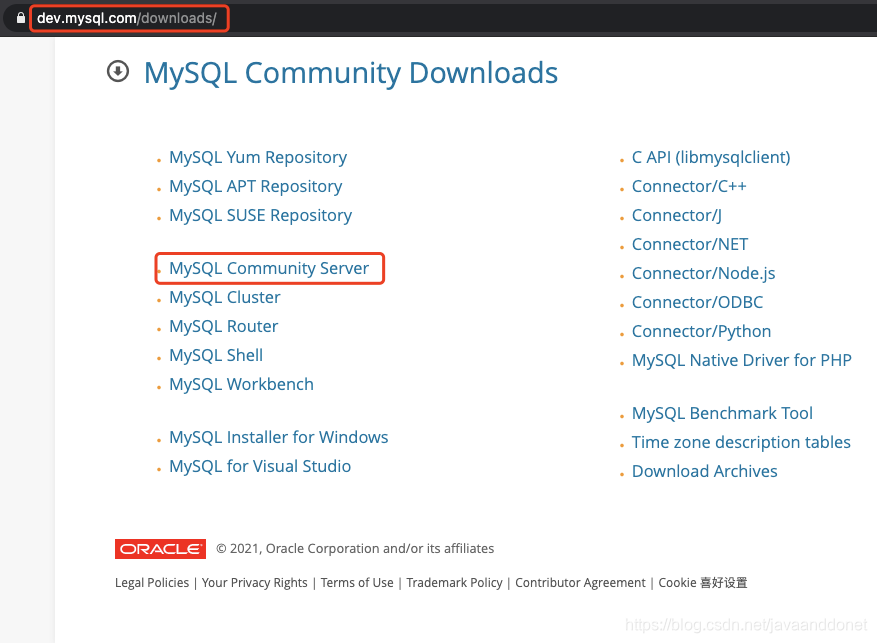Click the lock icon in address bar

pos(21,18)
